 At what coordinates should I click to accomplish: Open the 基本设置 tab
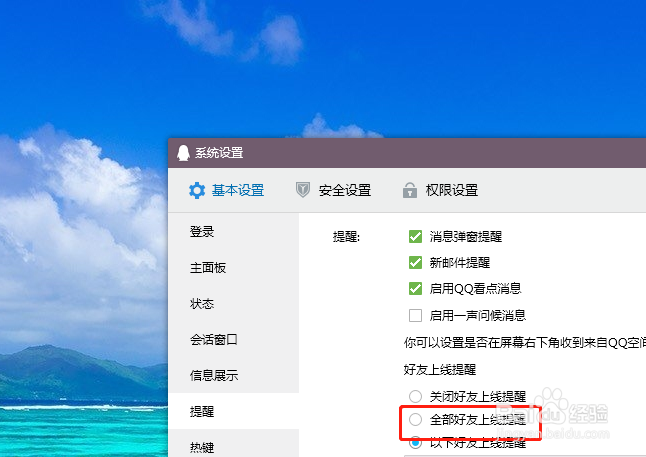tap(226, 190)
